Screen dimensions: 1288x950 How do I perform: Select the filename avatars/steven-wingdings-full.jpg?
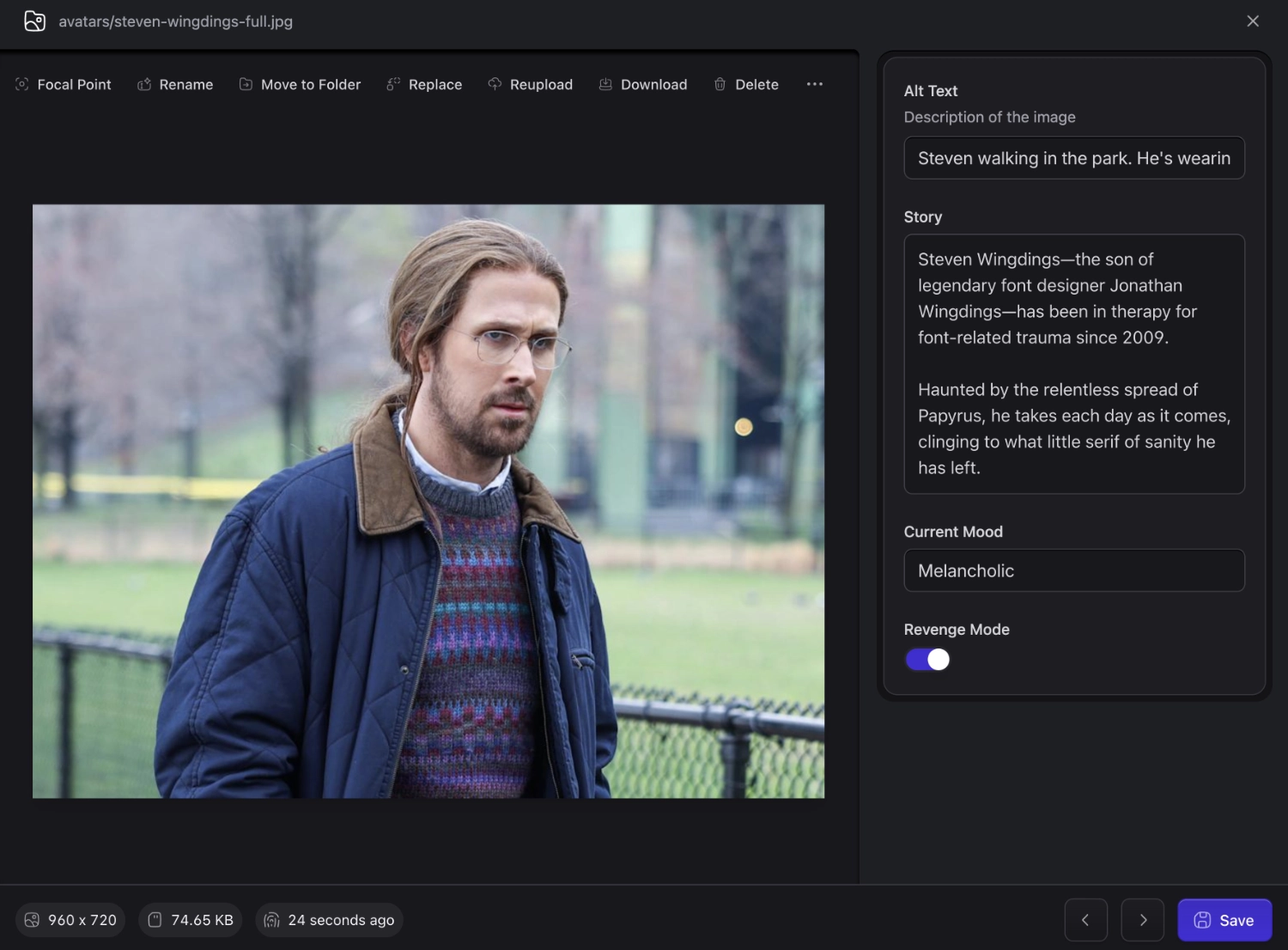[175, 21]
